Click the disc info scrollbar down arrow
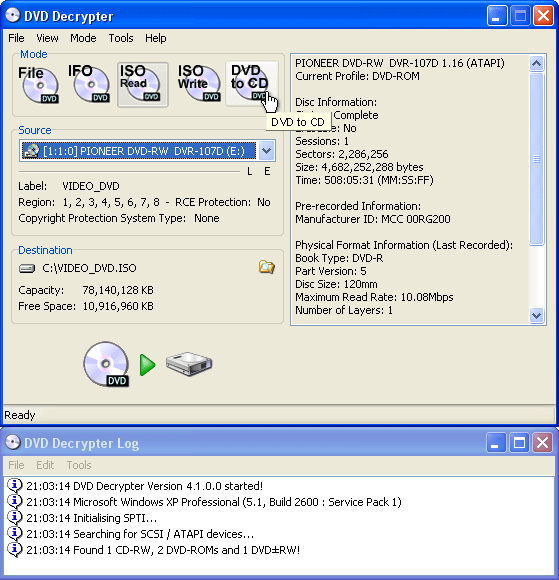This screenshot has height=580, width=559. pyautogui.click(x=536, y=316)
